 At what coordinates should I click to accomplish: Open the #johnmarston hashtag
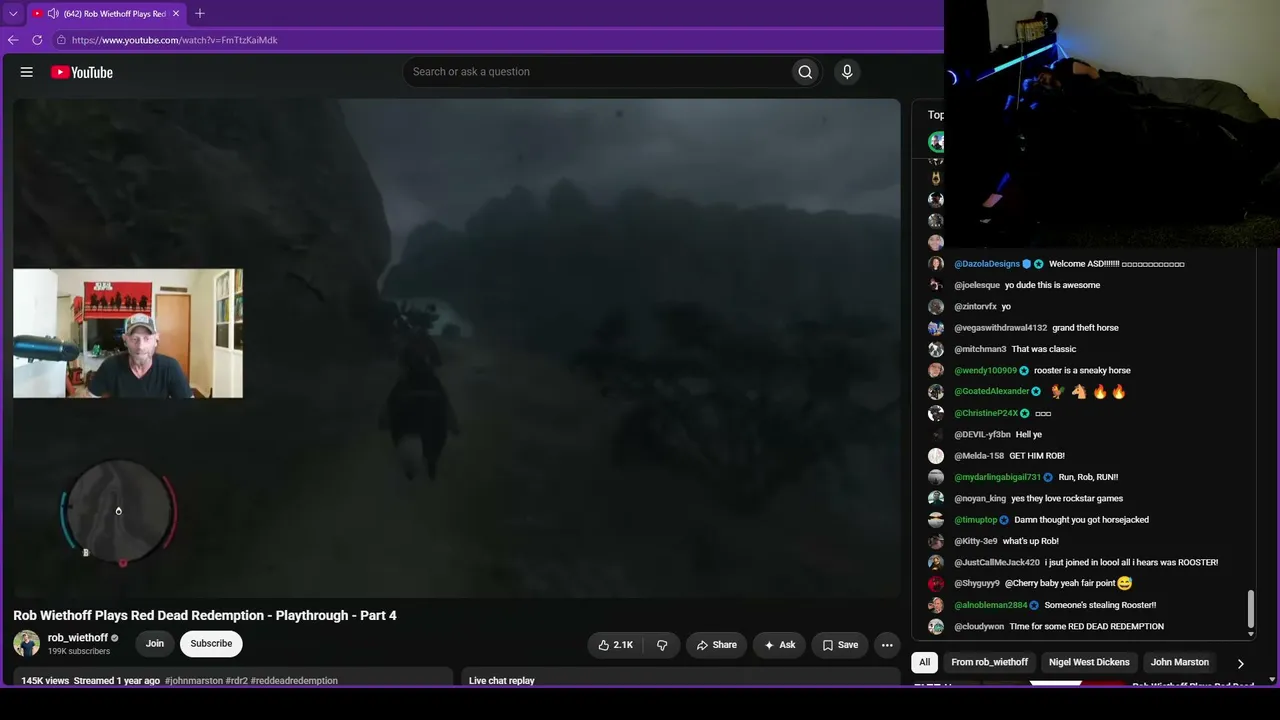click(194, 681)
